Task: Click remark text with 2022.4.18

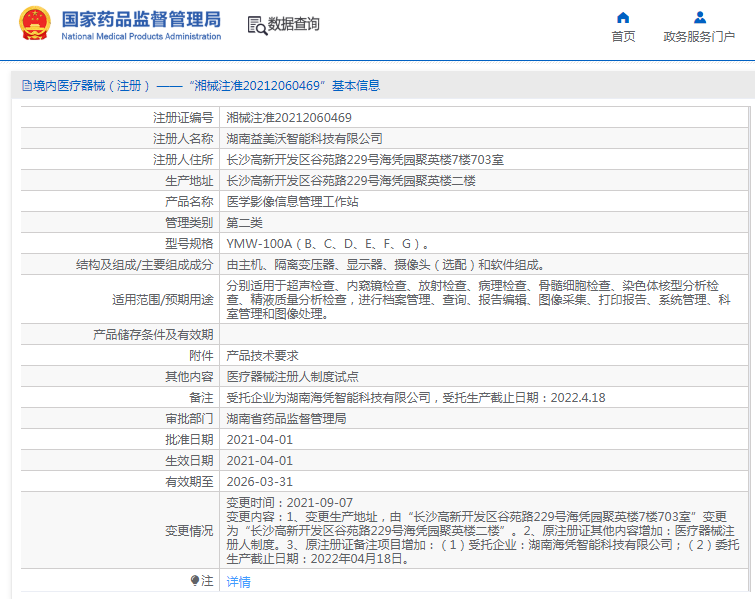Action: click(x=416, y=398)
